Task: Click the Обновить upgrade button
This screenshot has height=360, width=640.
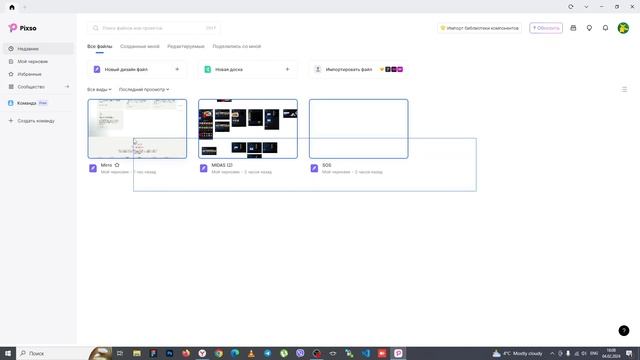Action: click(546, 28)
